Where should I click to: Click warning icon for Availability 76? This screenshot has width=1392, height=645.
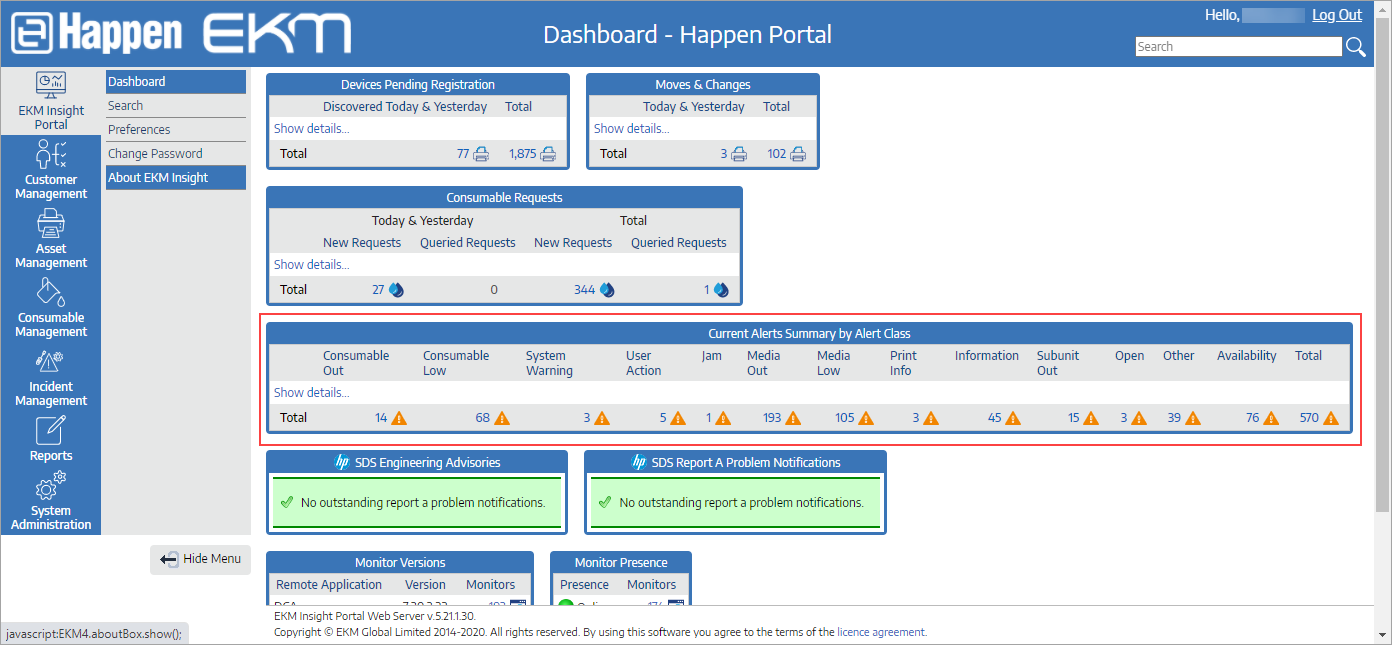tap(1271, 418)
